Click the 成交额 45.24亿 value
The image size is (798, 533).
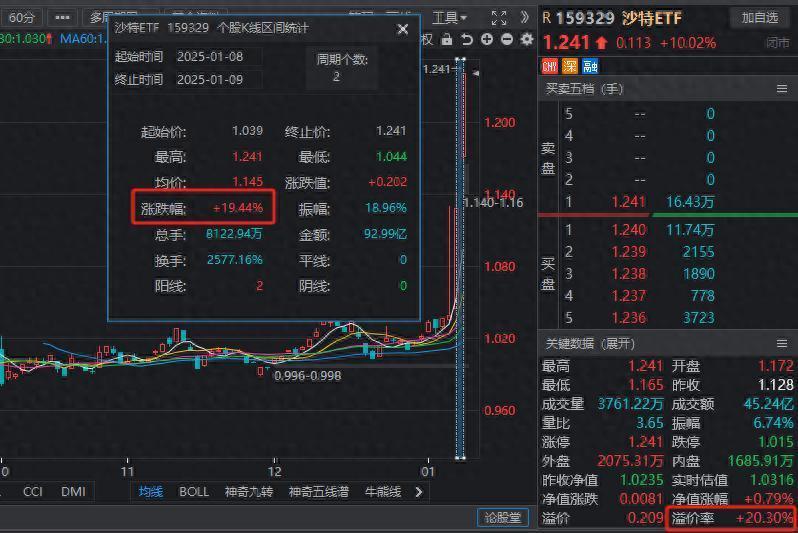point(768,404)
